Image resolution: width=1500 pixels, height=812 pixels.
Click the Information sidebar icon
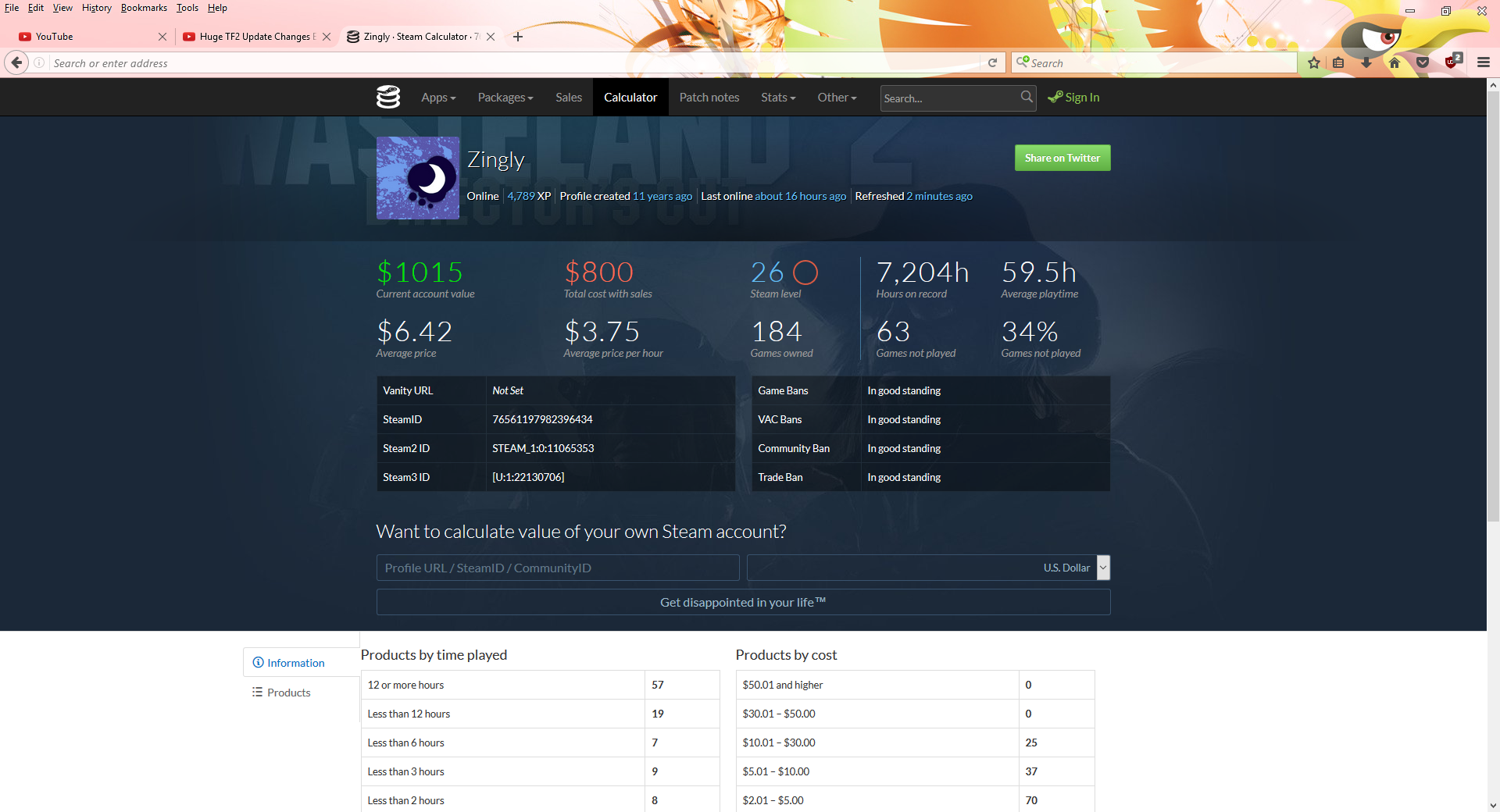[258, 663]
